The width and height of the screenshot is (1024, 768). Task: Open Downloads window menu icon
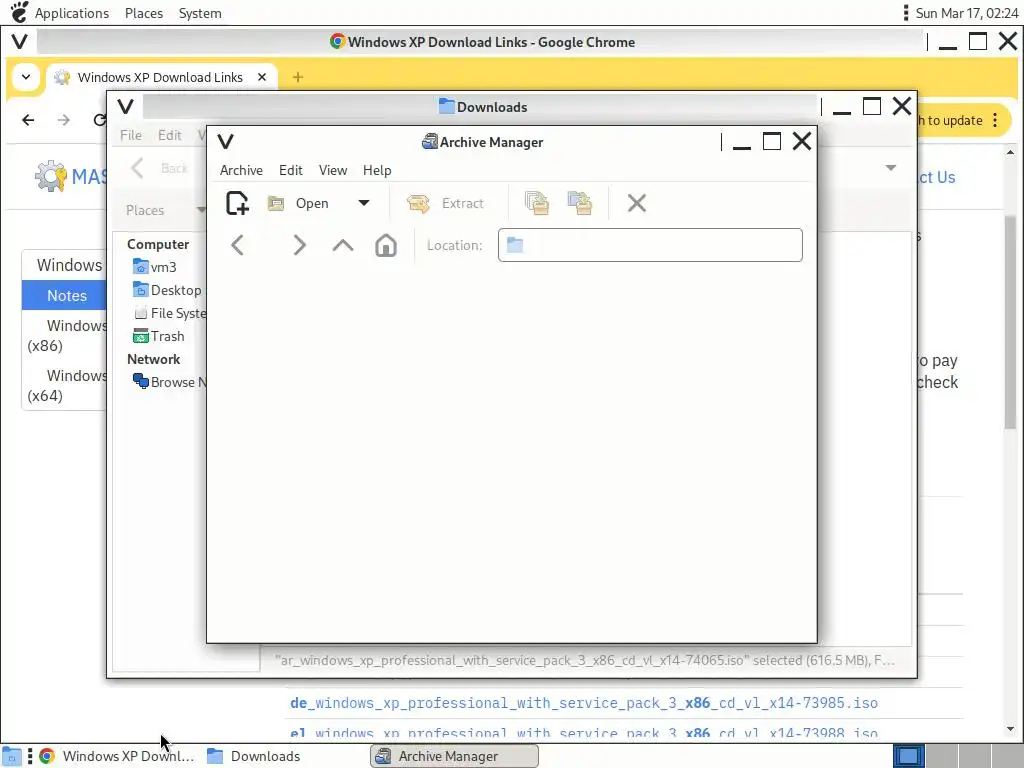coord(125,106)
